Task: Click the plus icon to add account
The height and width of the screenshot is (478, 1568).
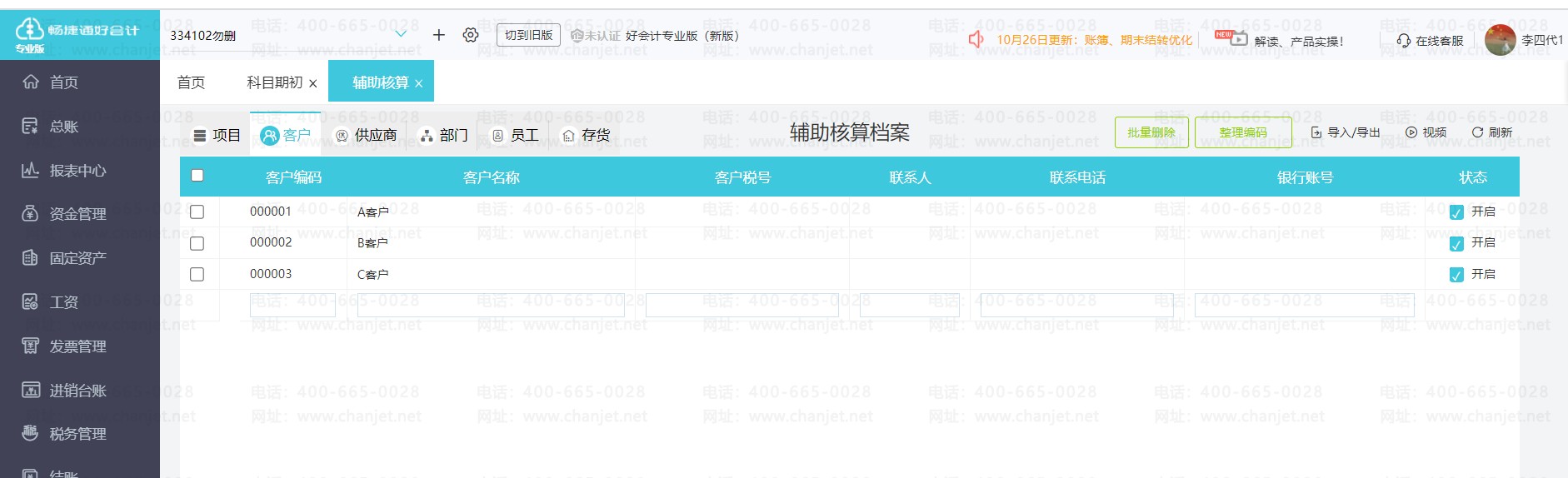Action: coord(439,35)
